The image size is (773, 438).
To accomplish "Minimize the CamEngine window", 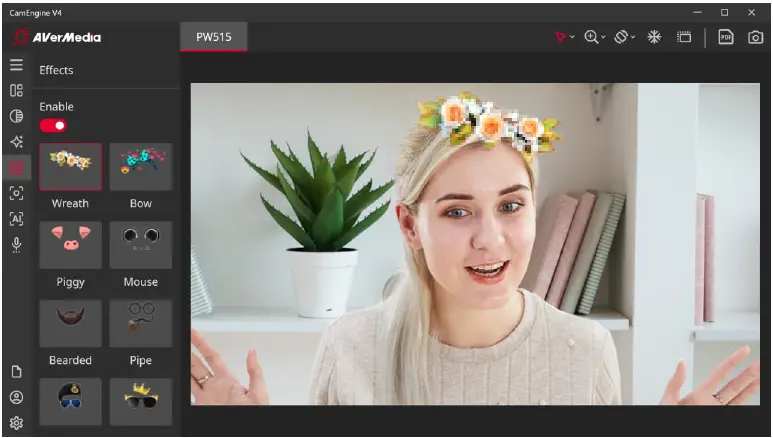I will (x=698, y=12).
